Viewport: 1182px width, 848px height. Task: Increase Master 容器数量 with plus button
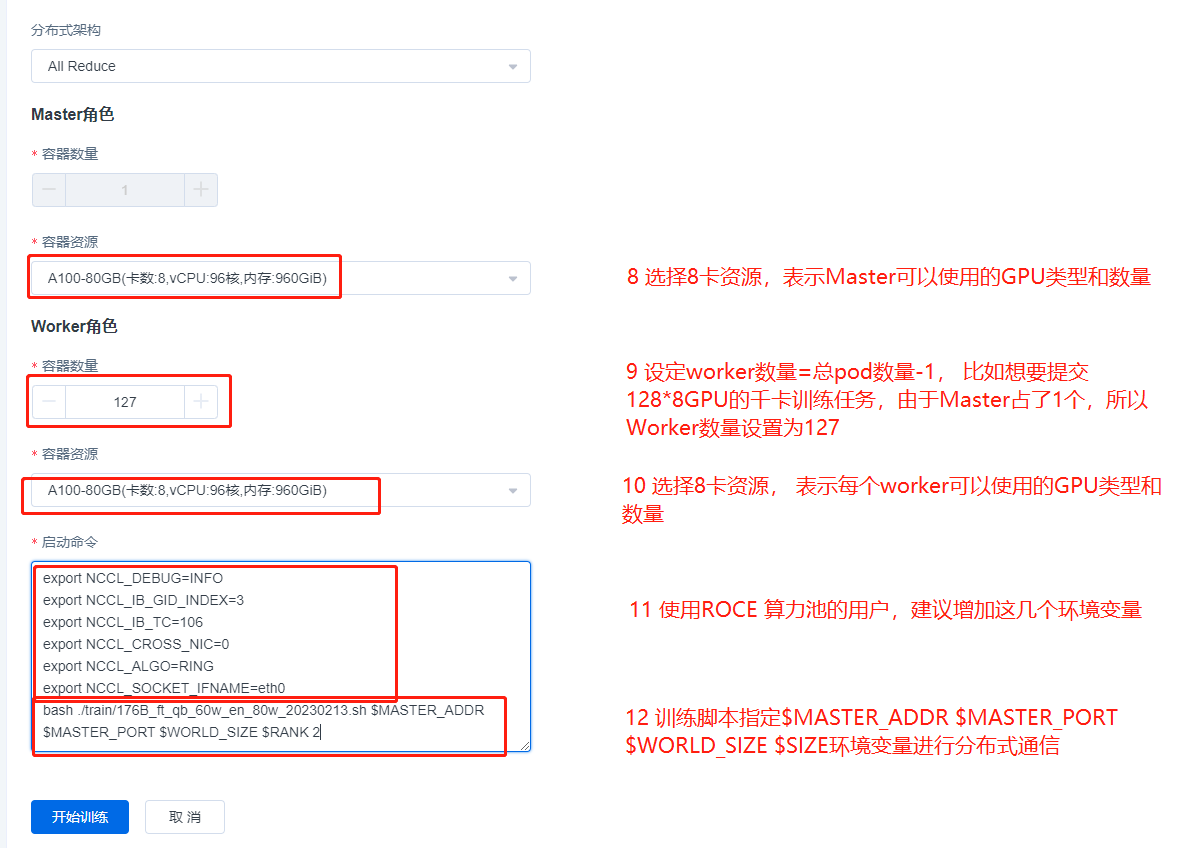click(201, 190)
